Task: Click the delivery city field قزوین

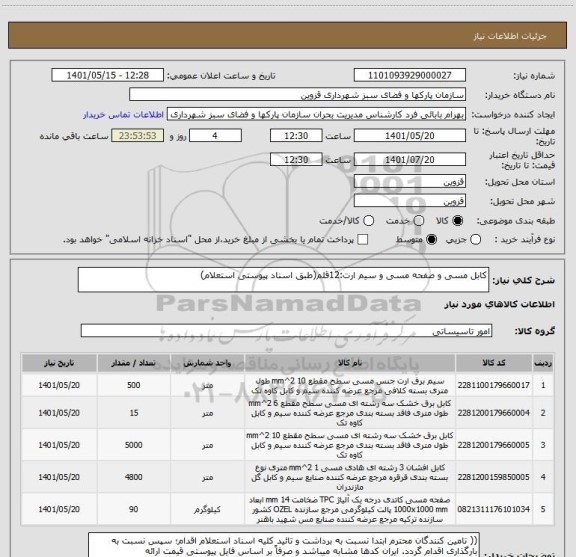Action: (410, 201)
